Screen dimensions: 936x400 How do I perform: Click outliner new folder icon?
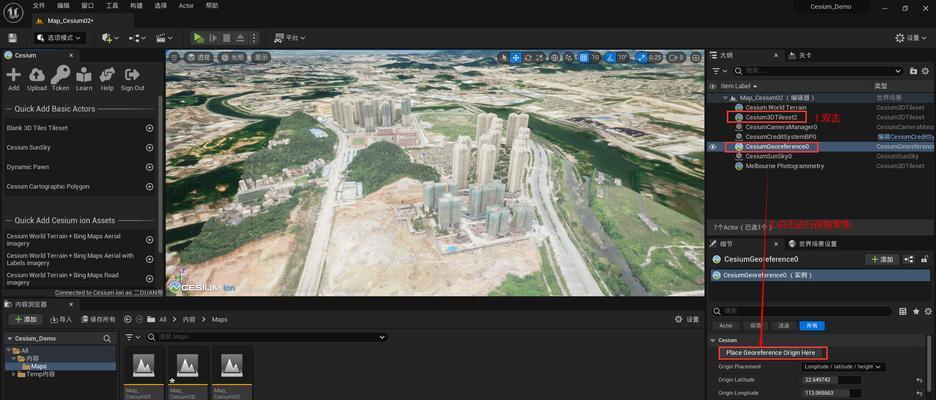coord(913,70)
